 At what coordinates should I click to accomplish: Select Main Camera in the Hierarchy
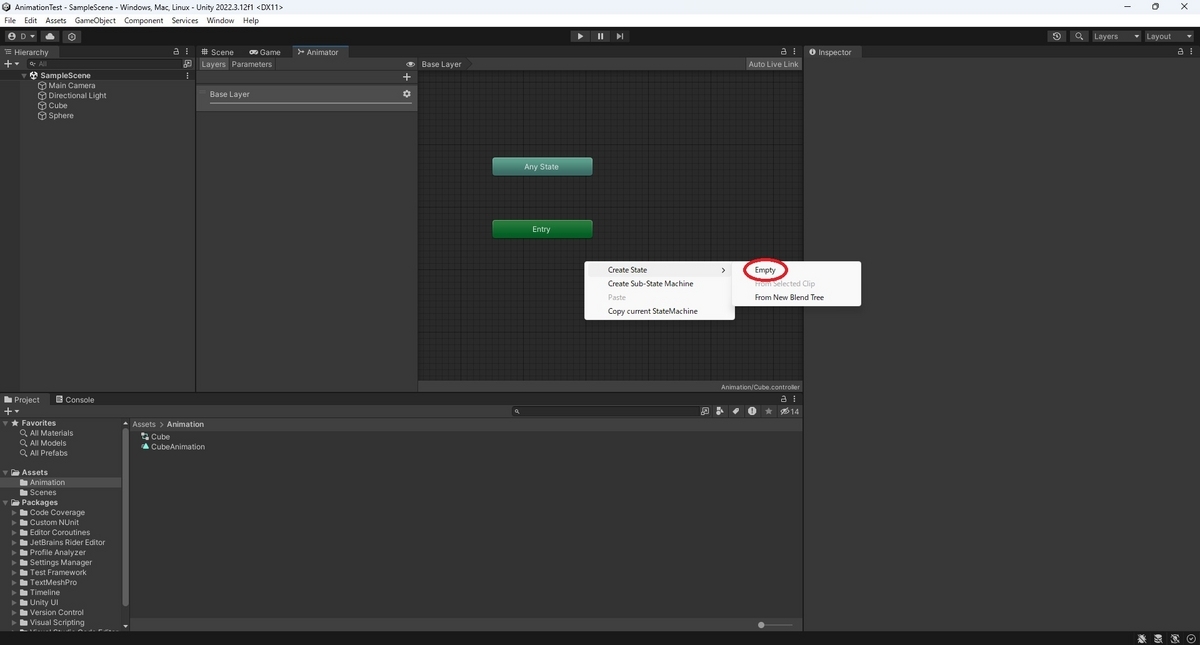pos(72,85)
